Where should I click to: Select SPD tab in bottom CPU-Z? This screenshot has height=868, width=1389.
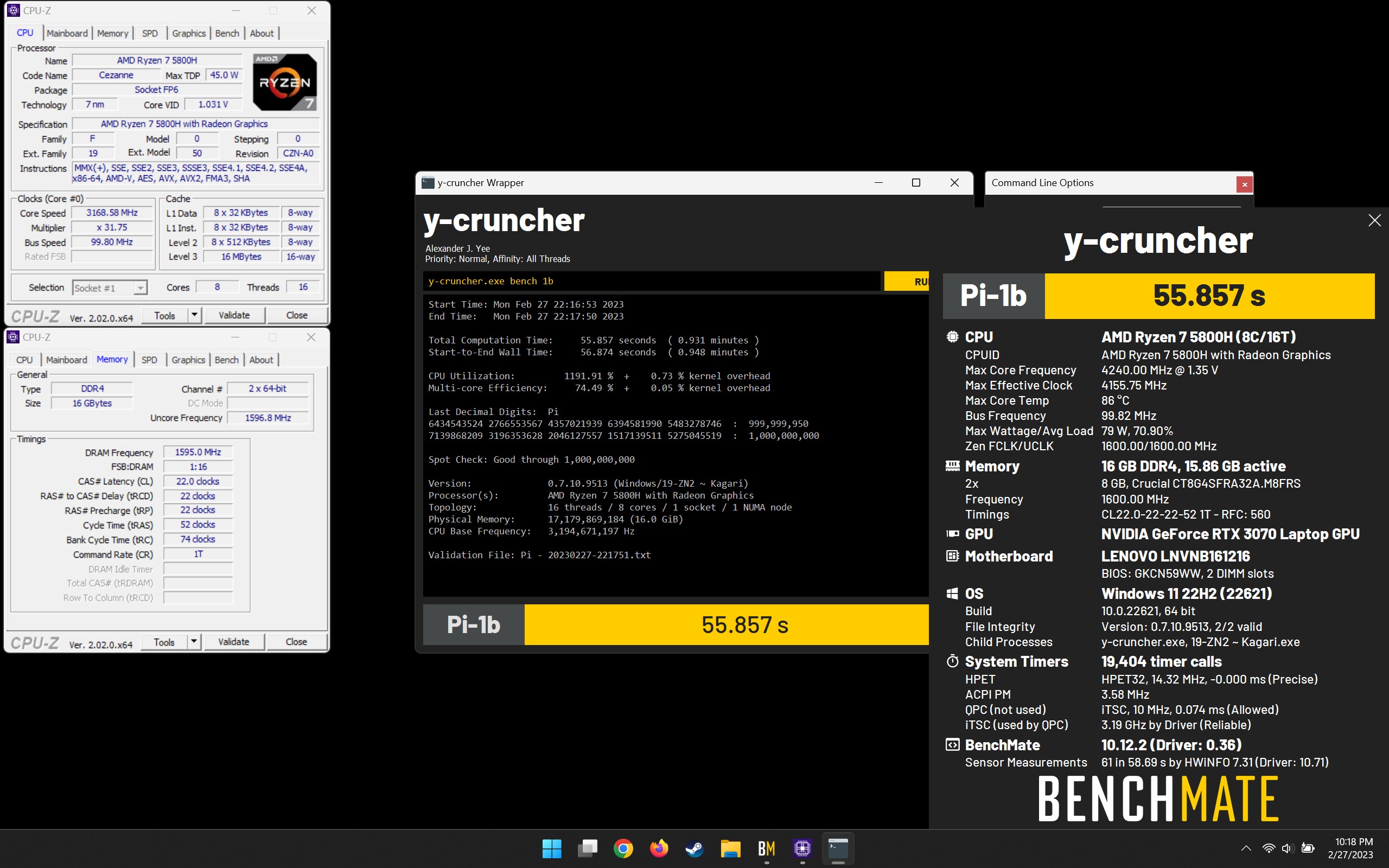click(149, 360)
